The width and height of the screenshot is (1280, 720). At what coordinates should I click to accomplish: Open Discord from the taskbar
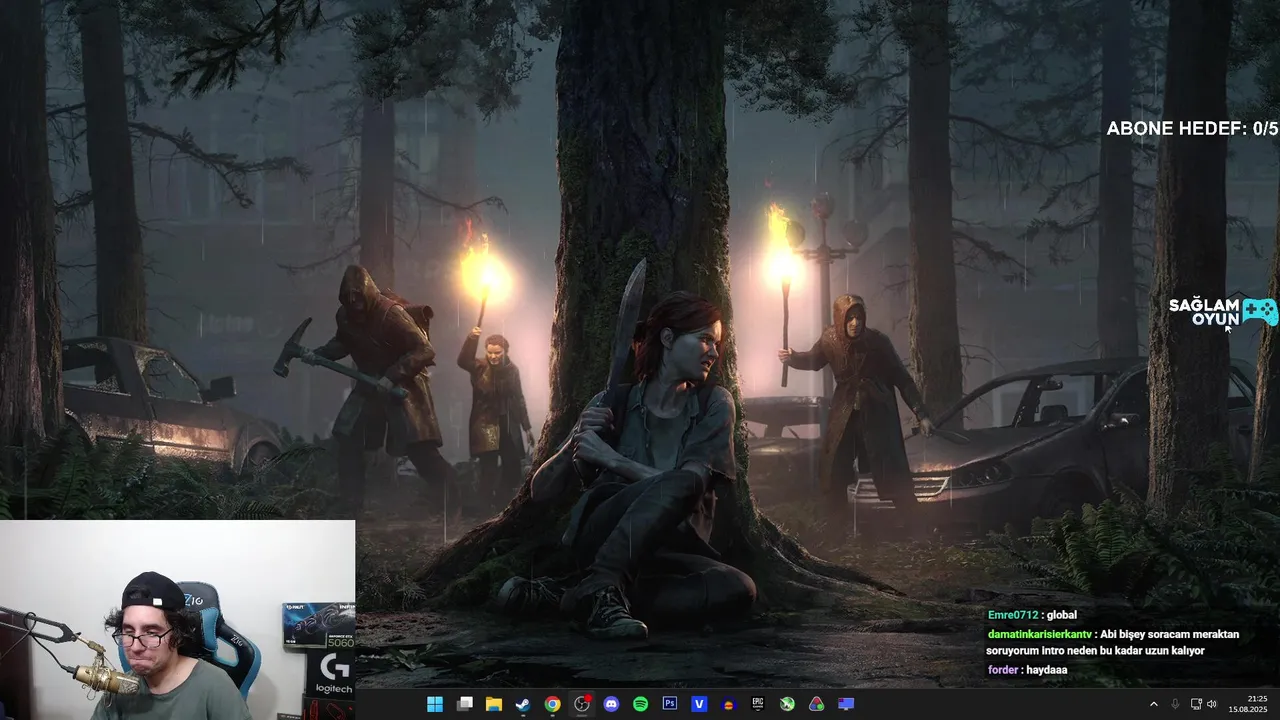[611, 704]
